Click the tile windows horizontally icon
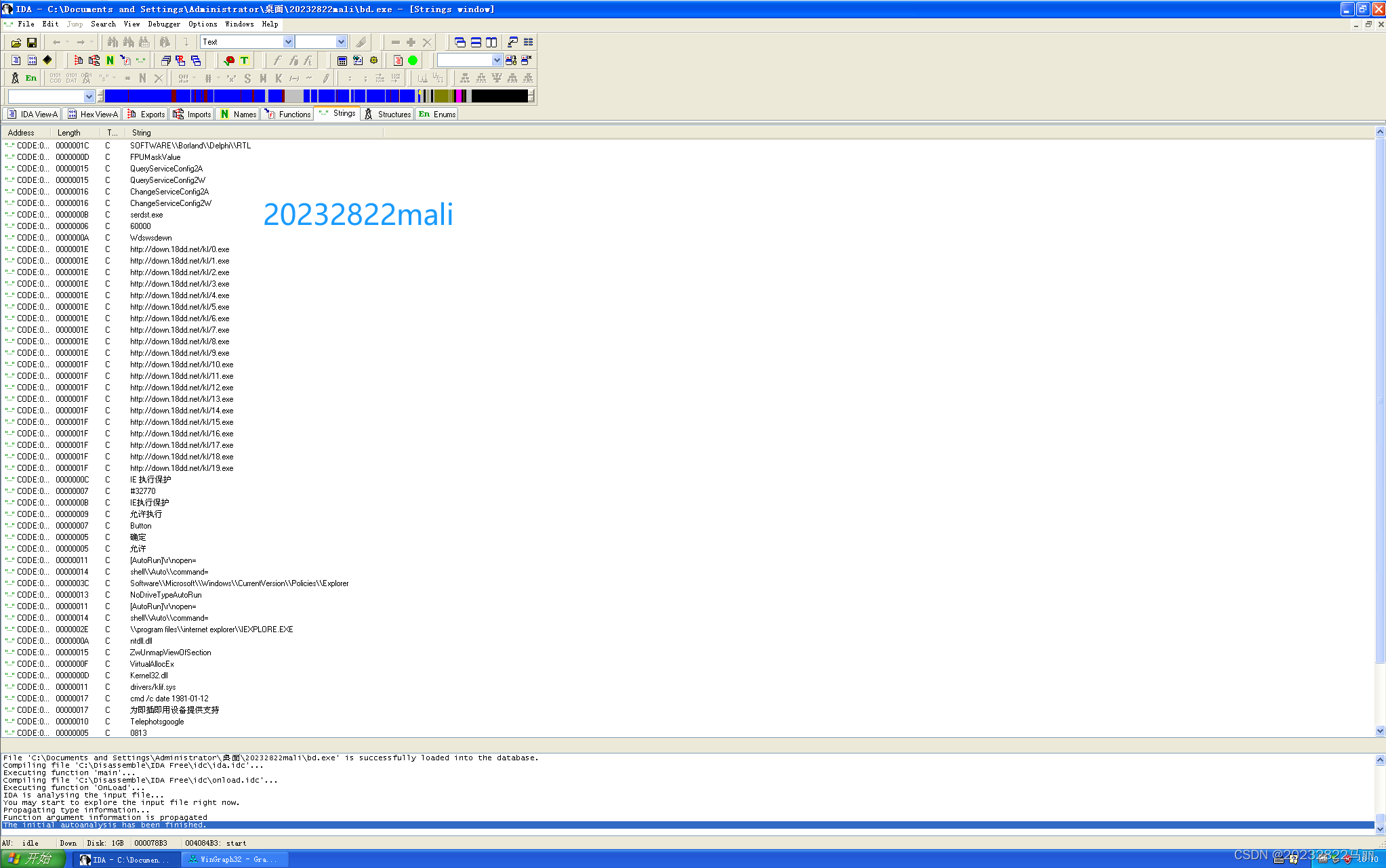This screenshot has width=1386, height=868. click(476, 42)
